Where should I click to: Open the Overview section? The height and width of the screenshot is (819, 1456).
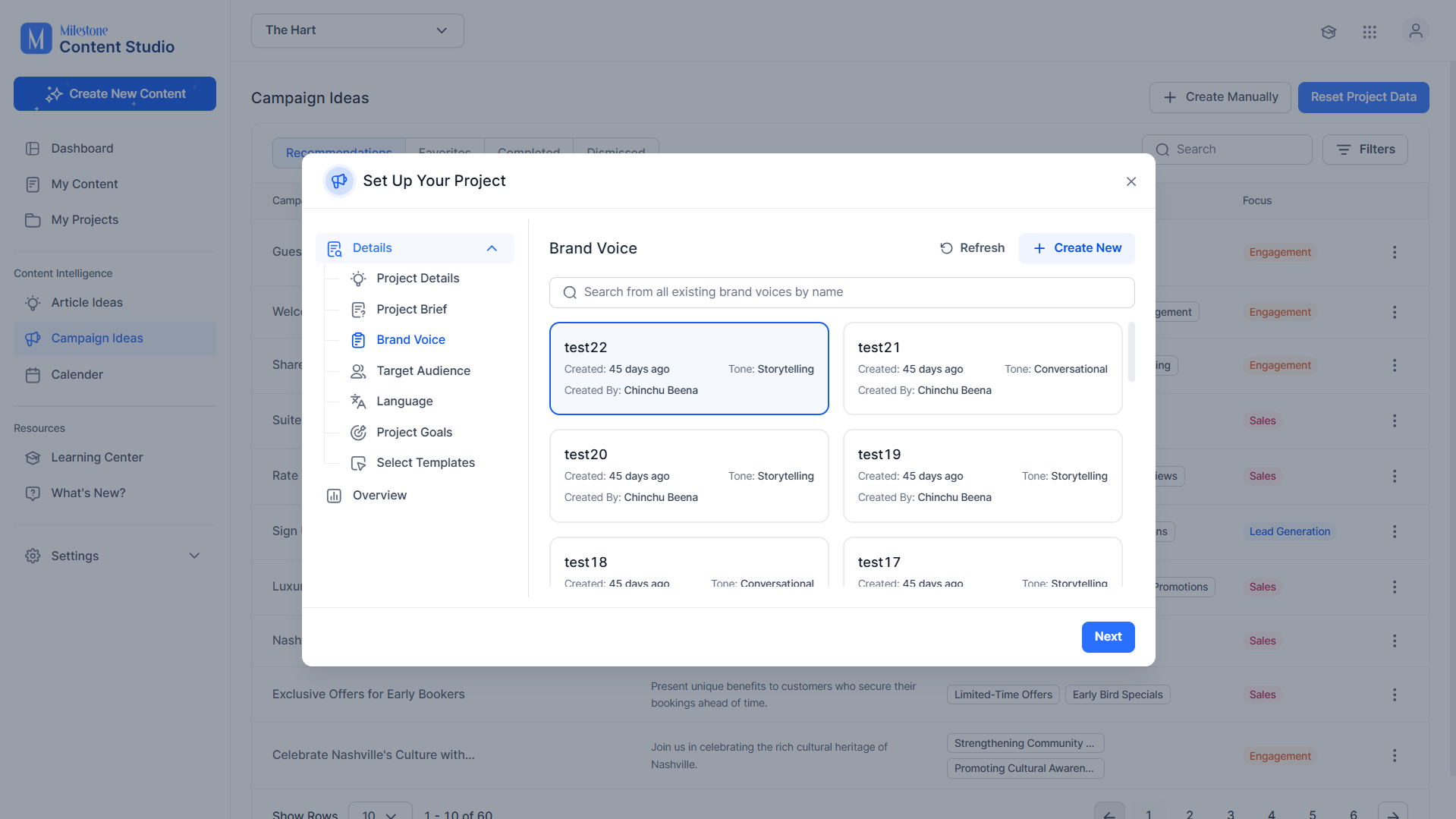pyautogui.click(x=379, y=496)
